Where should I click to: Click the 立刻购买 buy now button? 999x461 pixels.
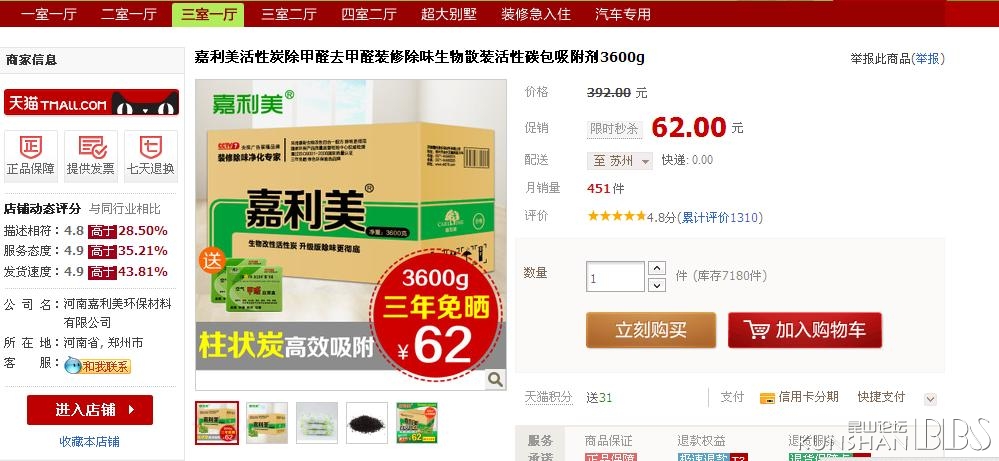(x=650, y=330)
